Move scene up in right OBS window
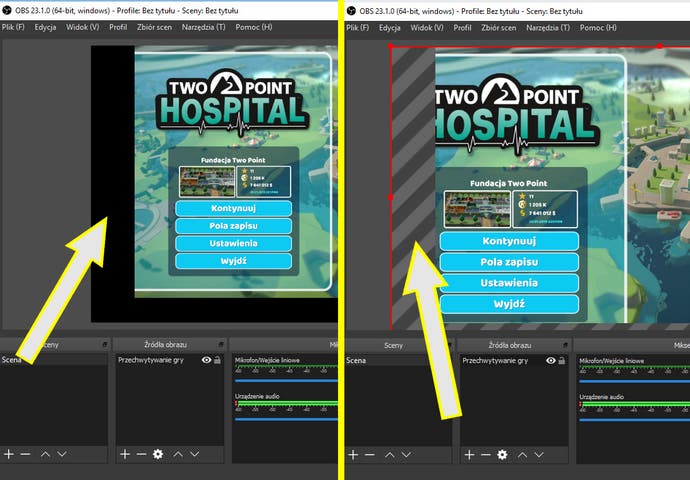690x480 pixels. coord(389,454)
